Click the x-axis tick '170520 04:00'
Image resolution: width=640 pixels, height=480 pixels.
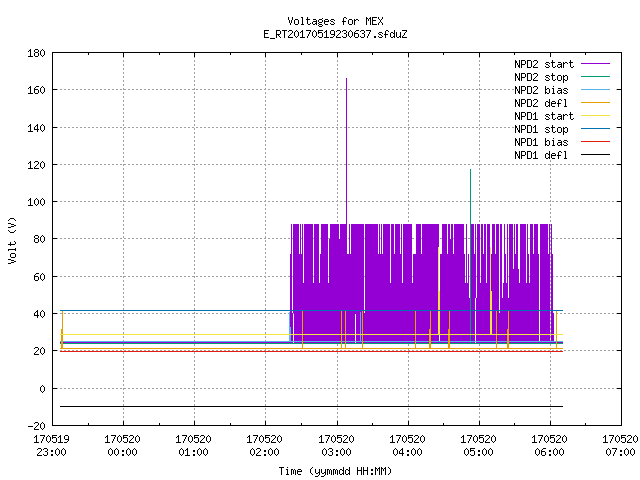pos(407,446)
